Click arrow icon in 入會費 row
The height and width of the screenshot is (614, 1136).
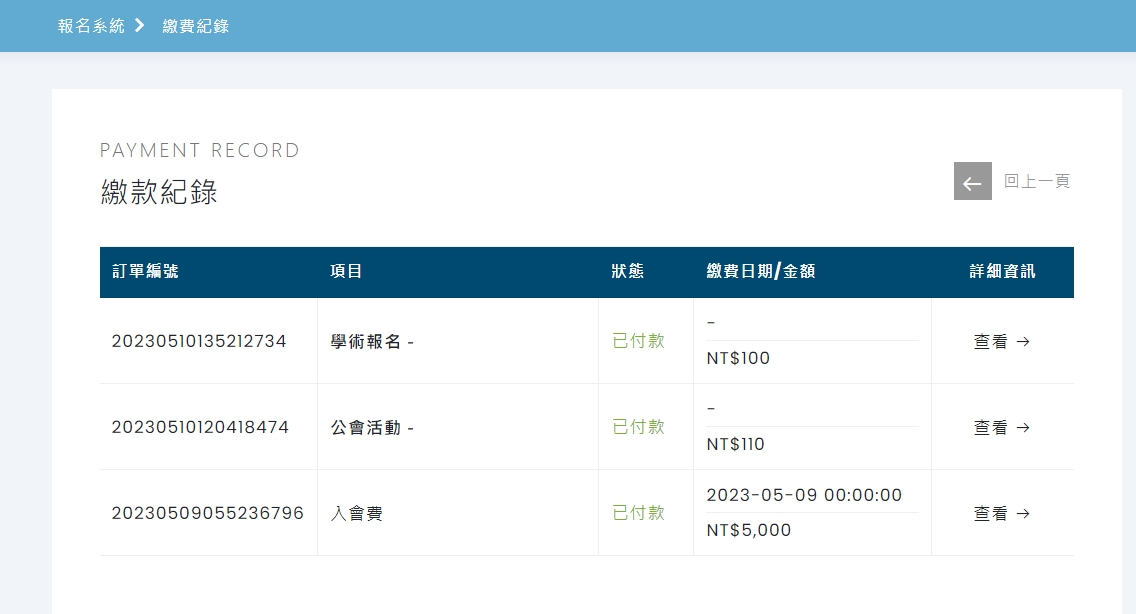(1023, 514)
